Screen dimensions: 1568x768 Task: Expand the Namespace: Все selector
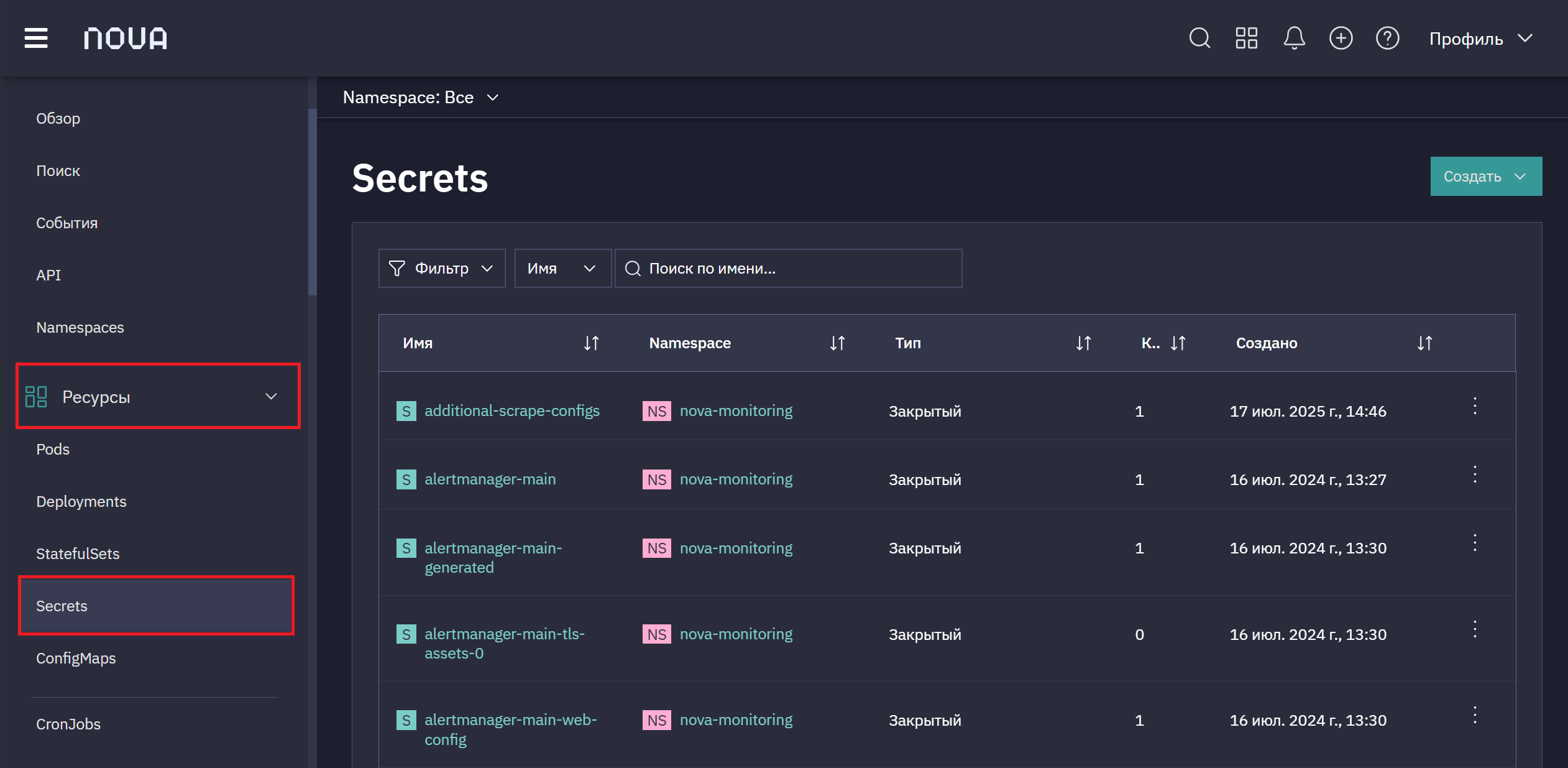pyautogui.click(x=421, y=98)
